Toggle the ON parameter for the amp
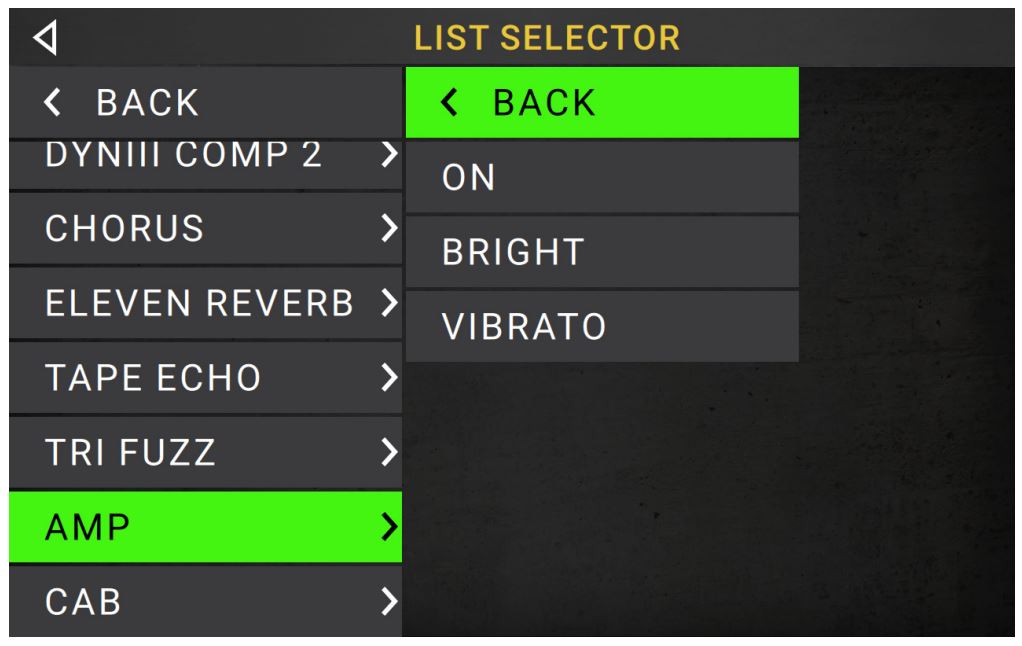Image resolution: width=1022 pixels, height=646 pixels. point(600,177)
